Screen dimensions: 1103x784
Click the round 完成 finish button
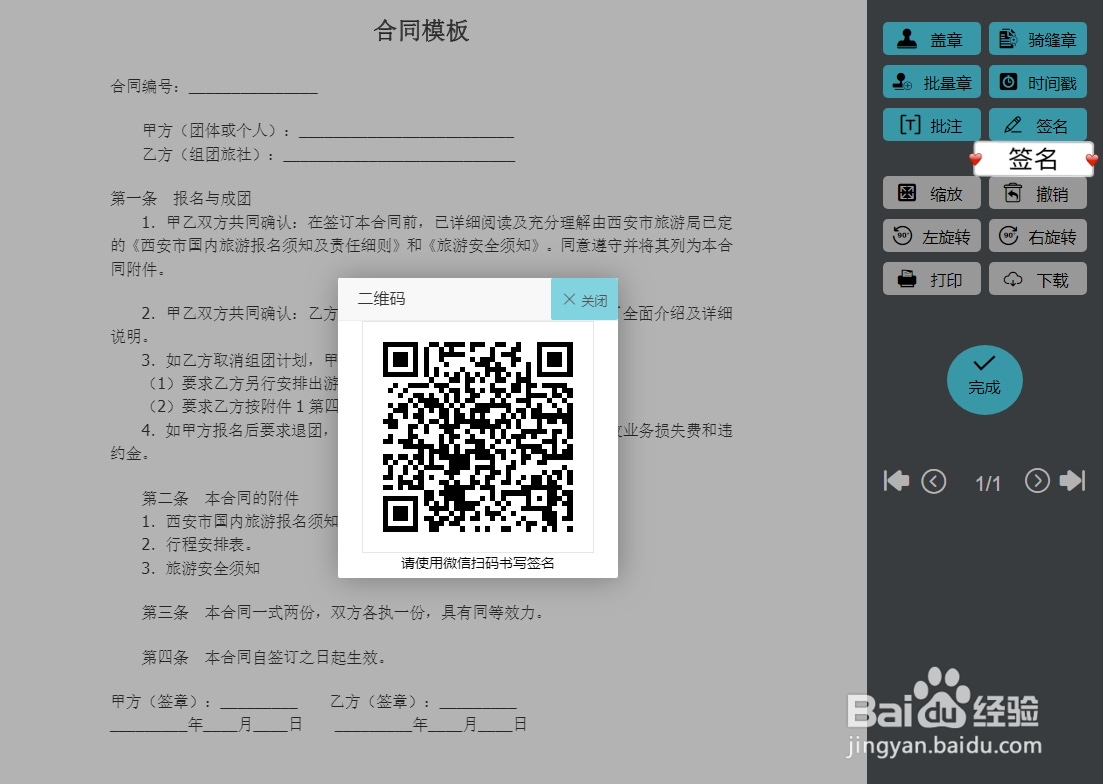point(984,380)
